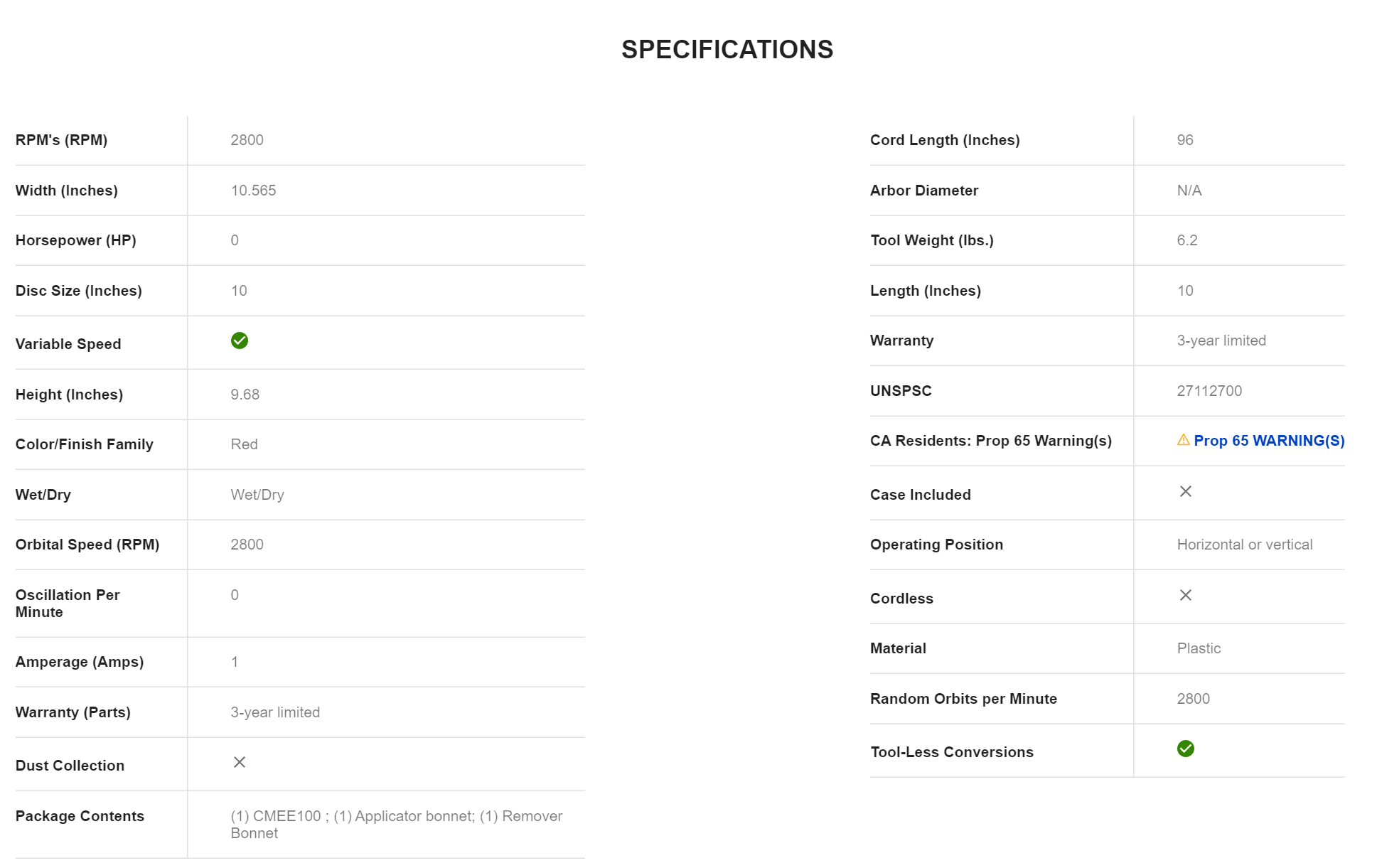Click the SPECIFICATIONS heading

pos(727,50)
